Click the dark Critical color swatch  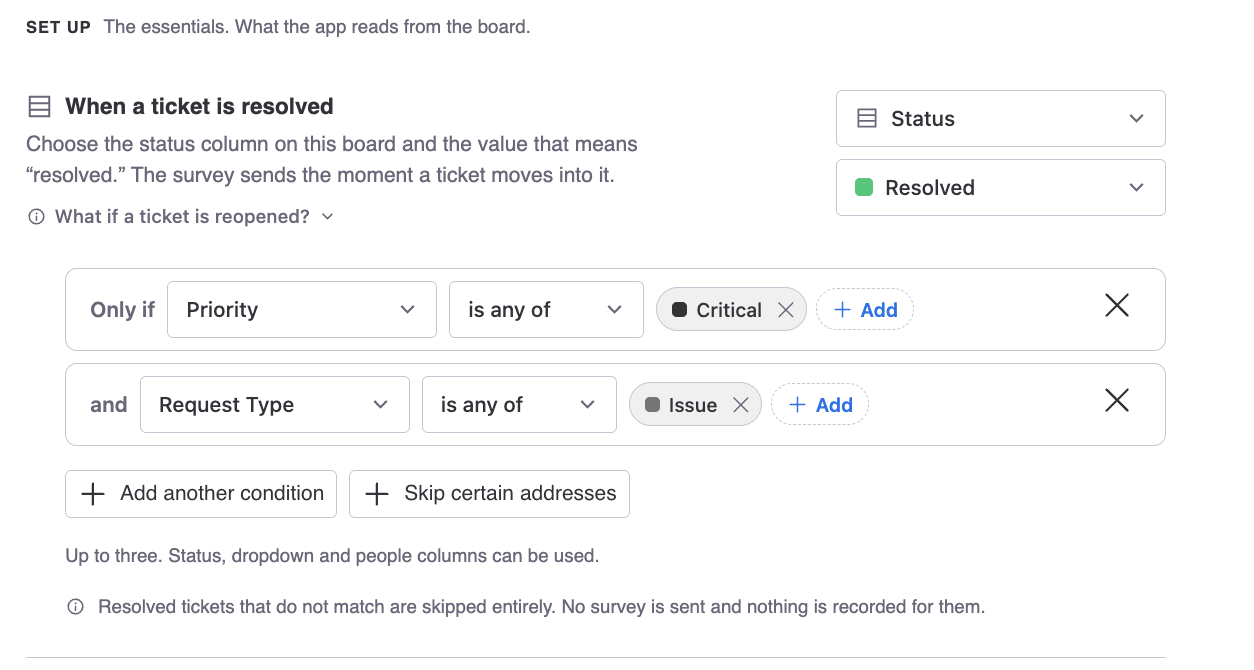(680, 310)
